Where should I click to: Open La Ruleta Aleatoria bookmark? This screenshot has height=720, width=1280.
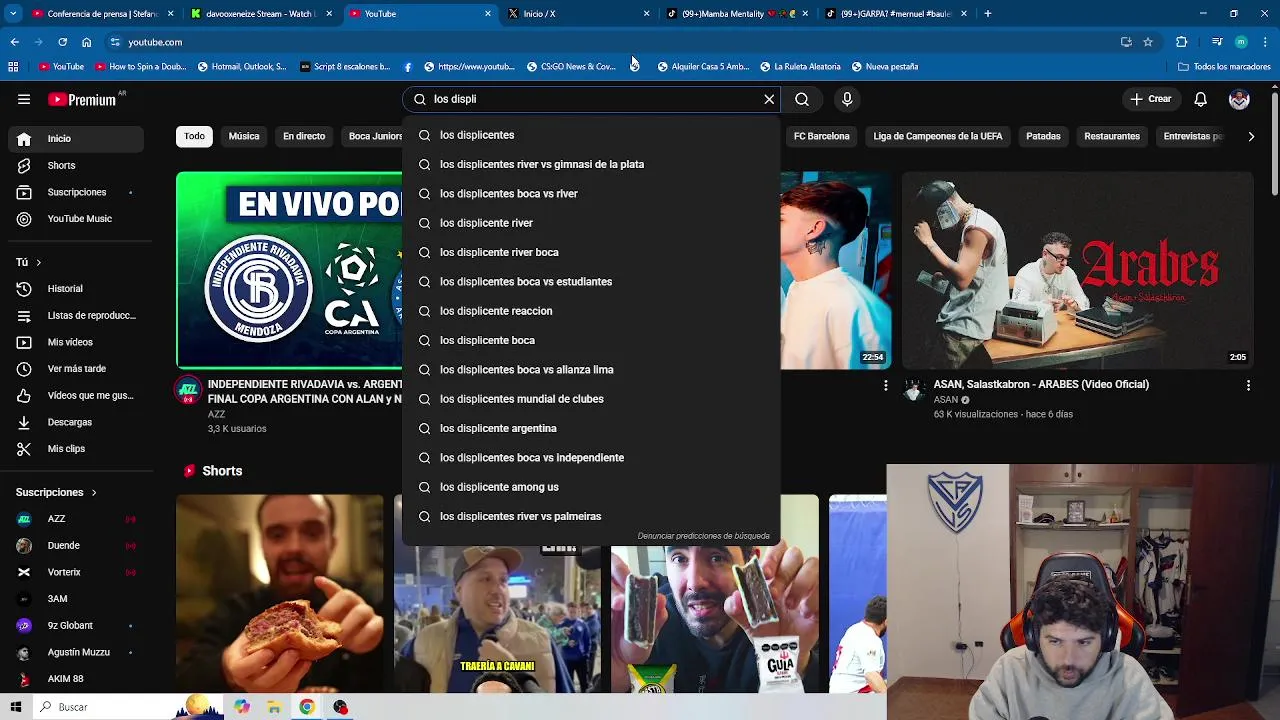800,67
